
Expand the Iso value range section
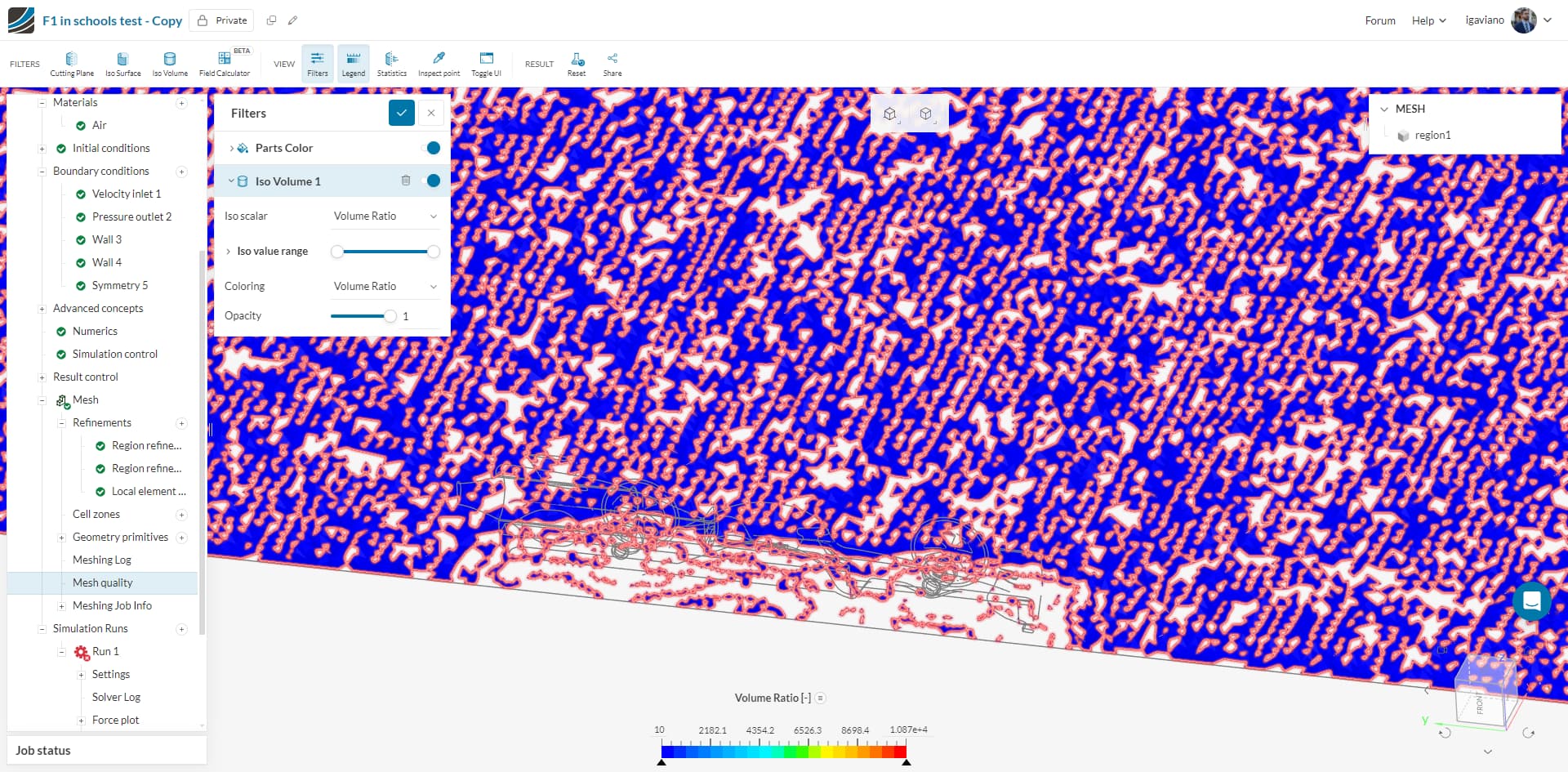tap(231, 251)
